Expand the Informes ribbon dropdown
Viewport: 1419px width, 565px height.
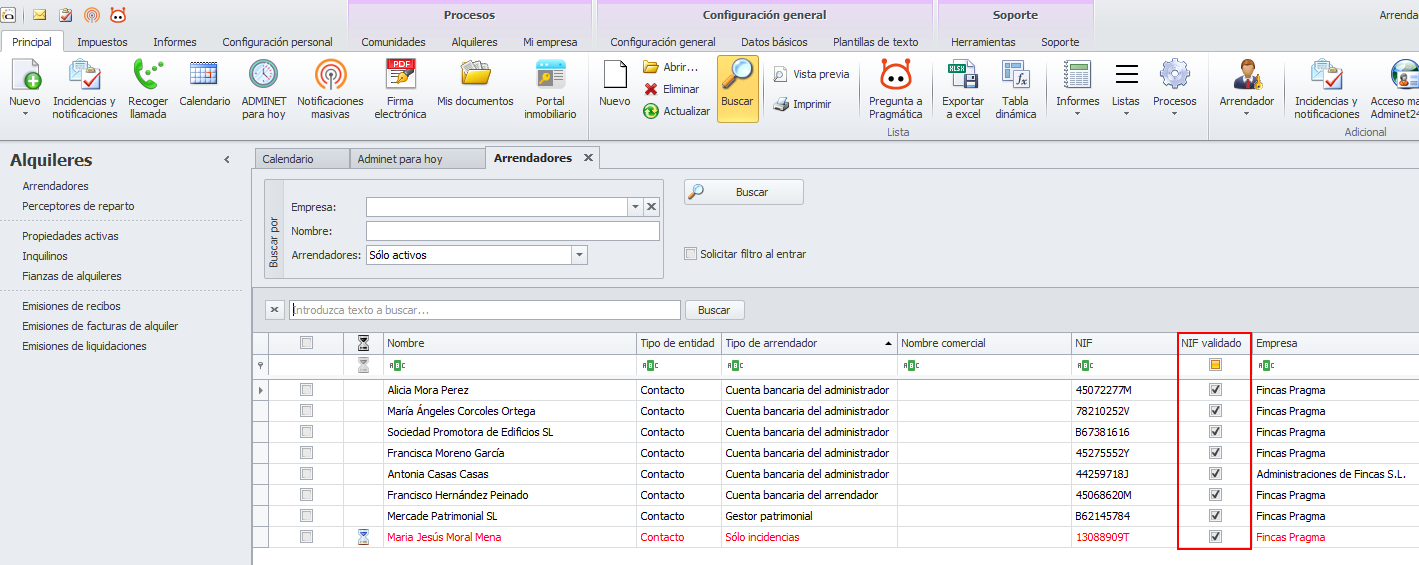1077,102
